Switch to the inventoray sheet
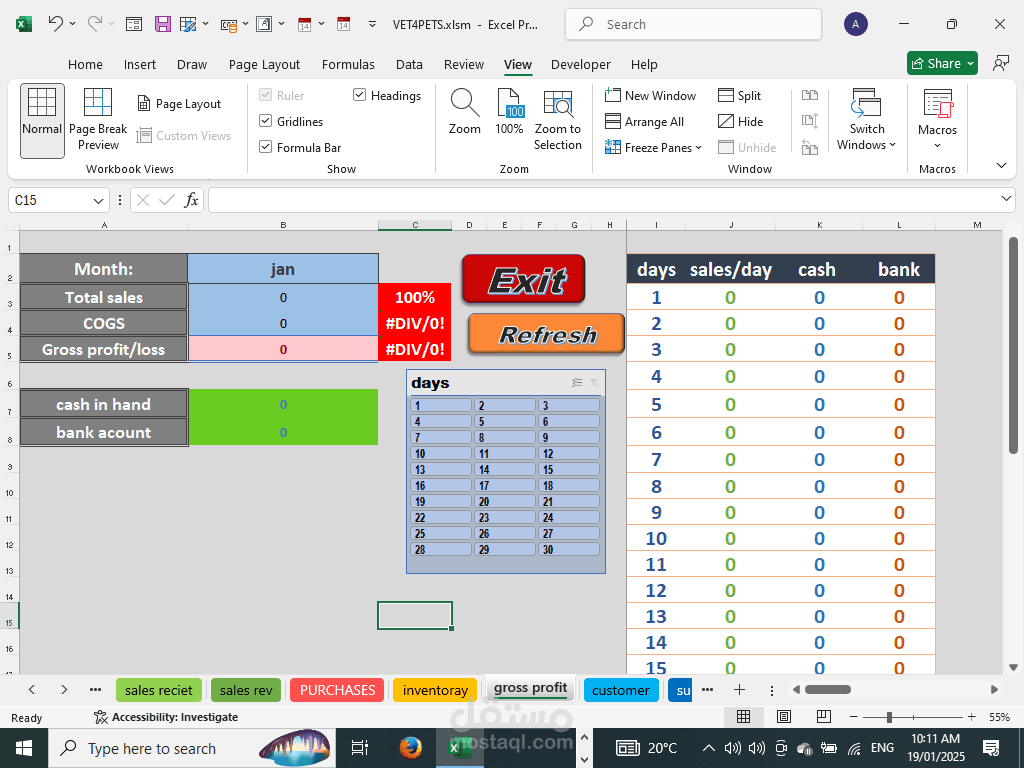The width and height of the screenshot is (1024, 768). tap(436, 690)
